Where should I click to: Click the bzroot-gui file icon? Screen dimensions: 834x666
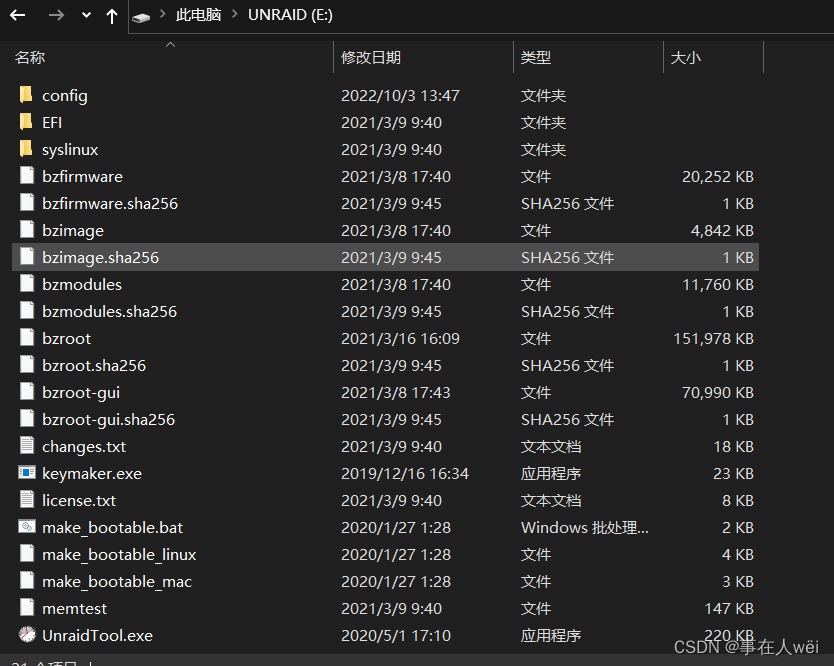click(27, 392)
